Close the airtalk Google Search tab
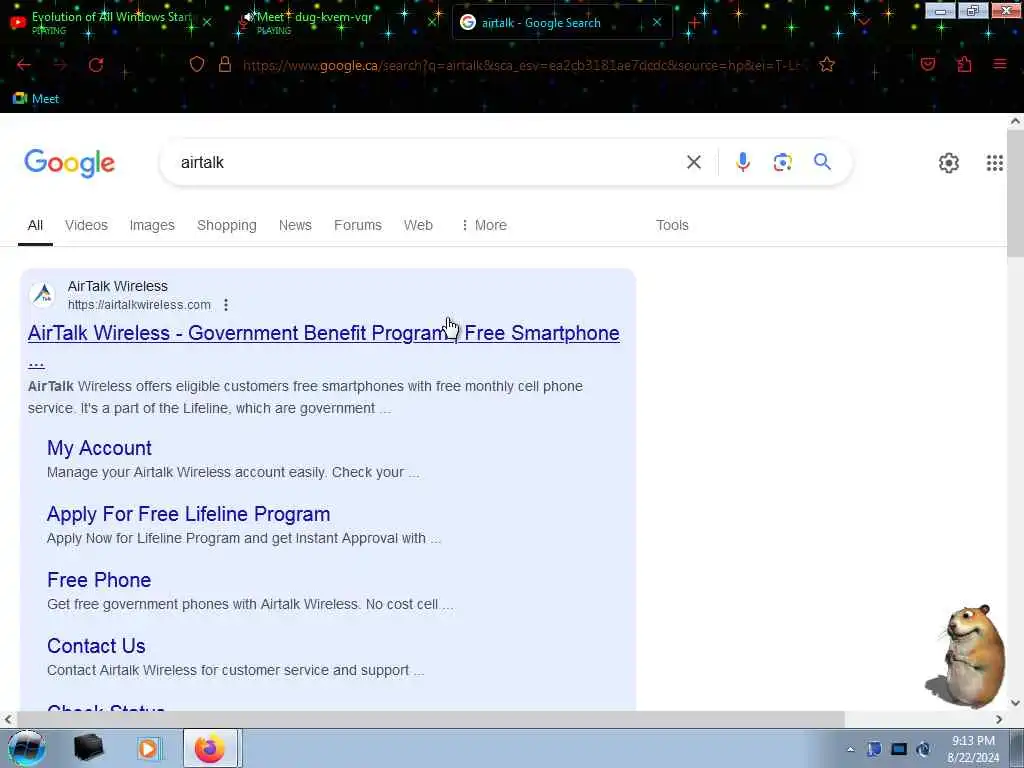1024x768 pixels. click(657, 22)
